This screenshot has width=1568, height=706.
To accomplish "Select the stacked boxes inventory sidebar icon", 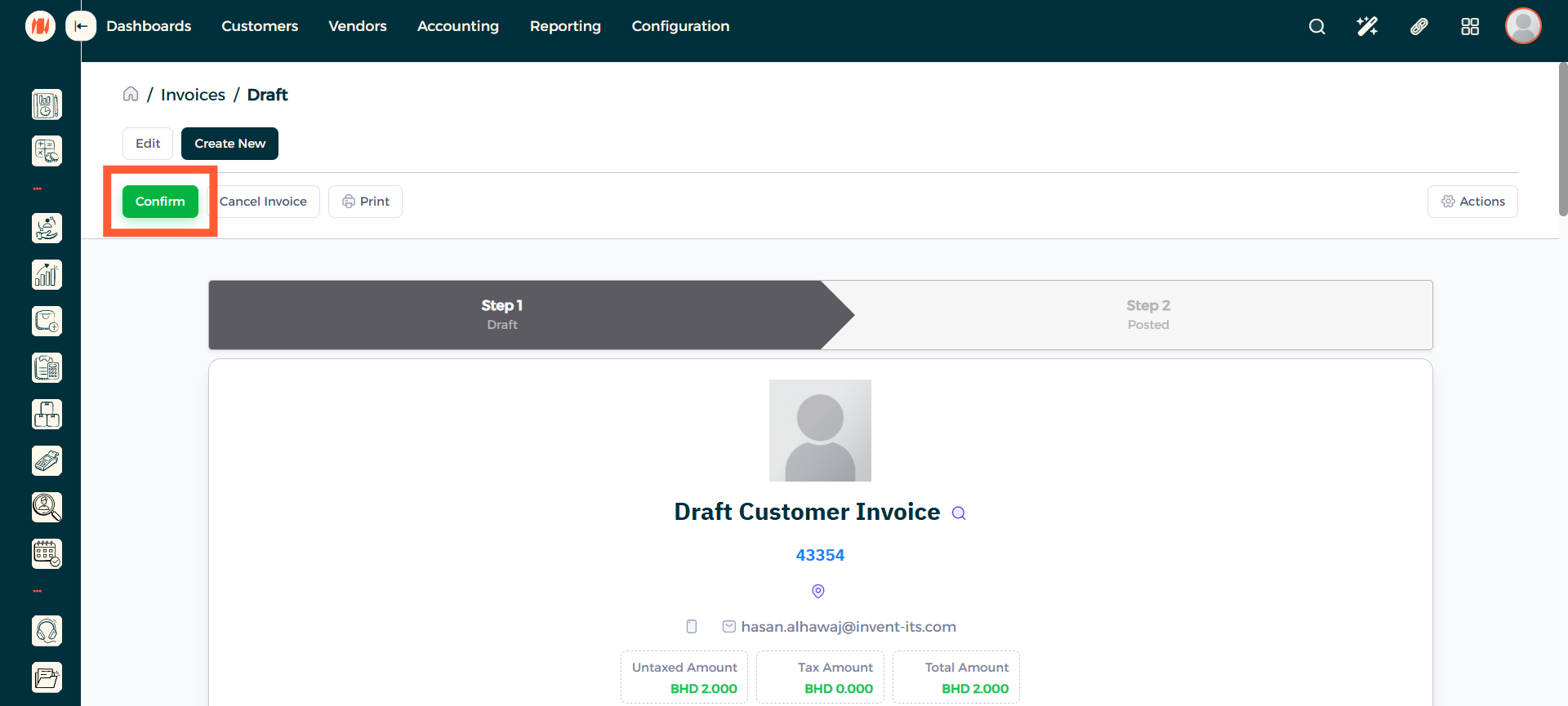I will click(x=47, y=415).
